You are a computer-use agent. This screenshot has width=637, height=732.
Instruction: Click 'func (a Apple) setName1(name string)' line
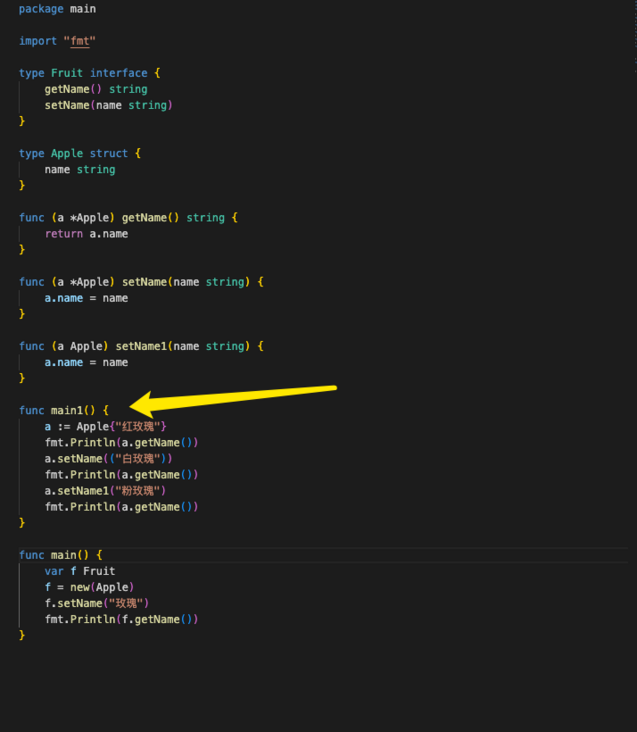141,346
